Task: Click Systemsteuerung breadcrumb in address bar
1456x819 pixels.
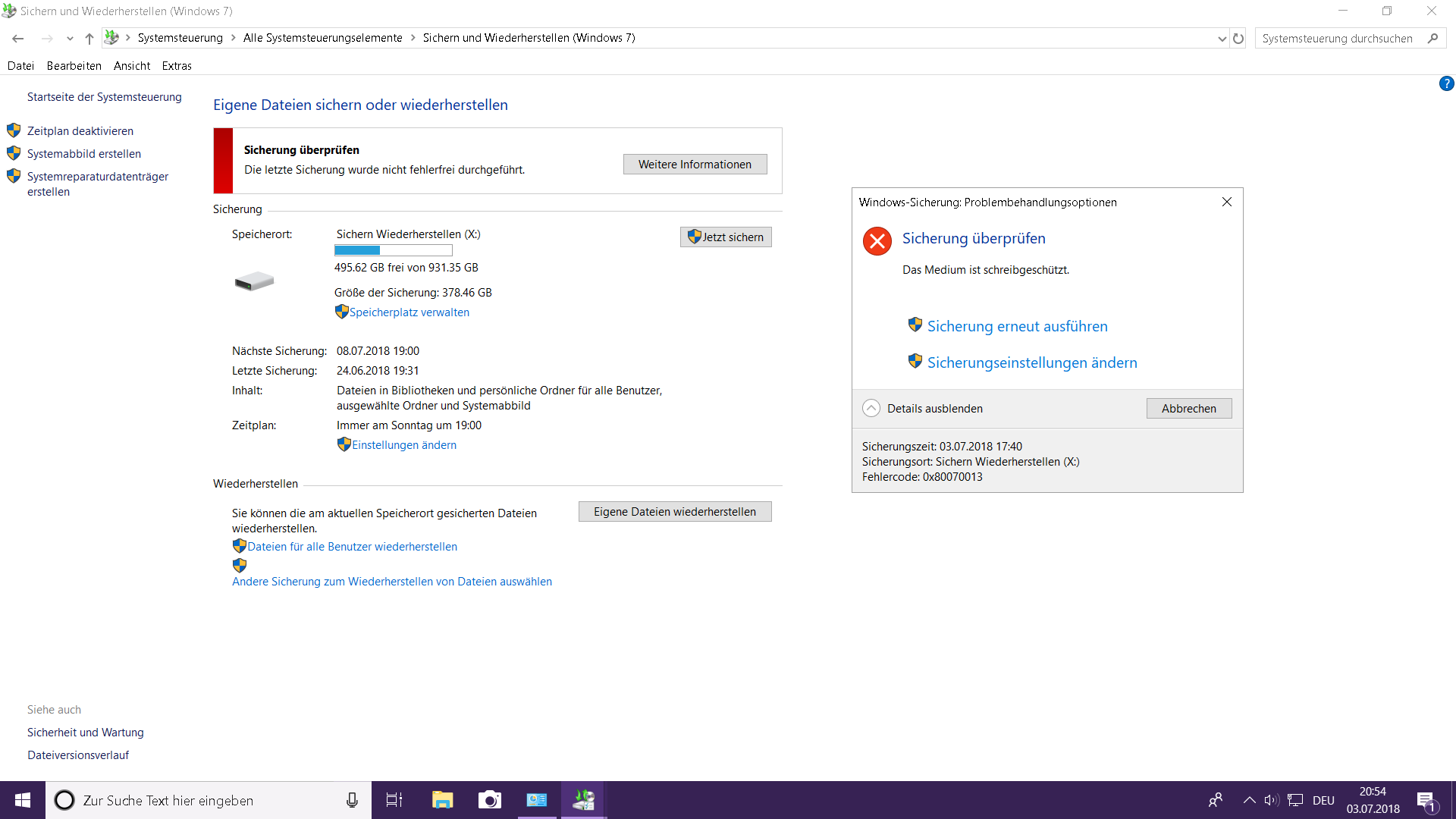Action: (180, 38)
